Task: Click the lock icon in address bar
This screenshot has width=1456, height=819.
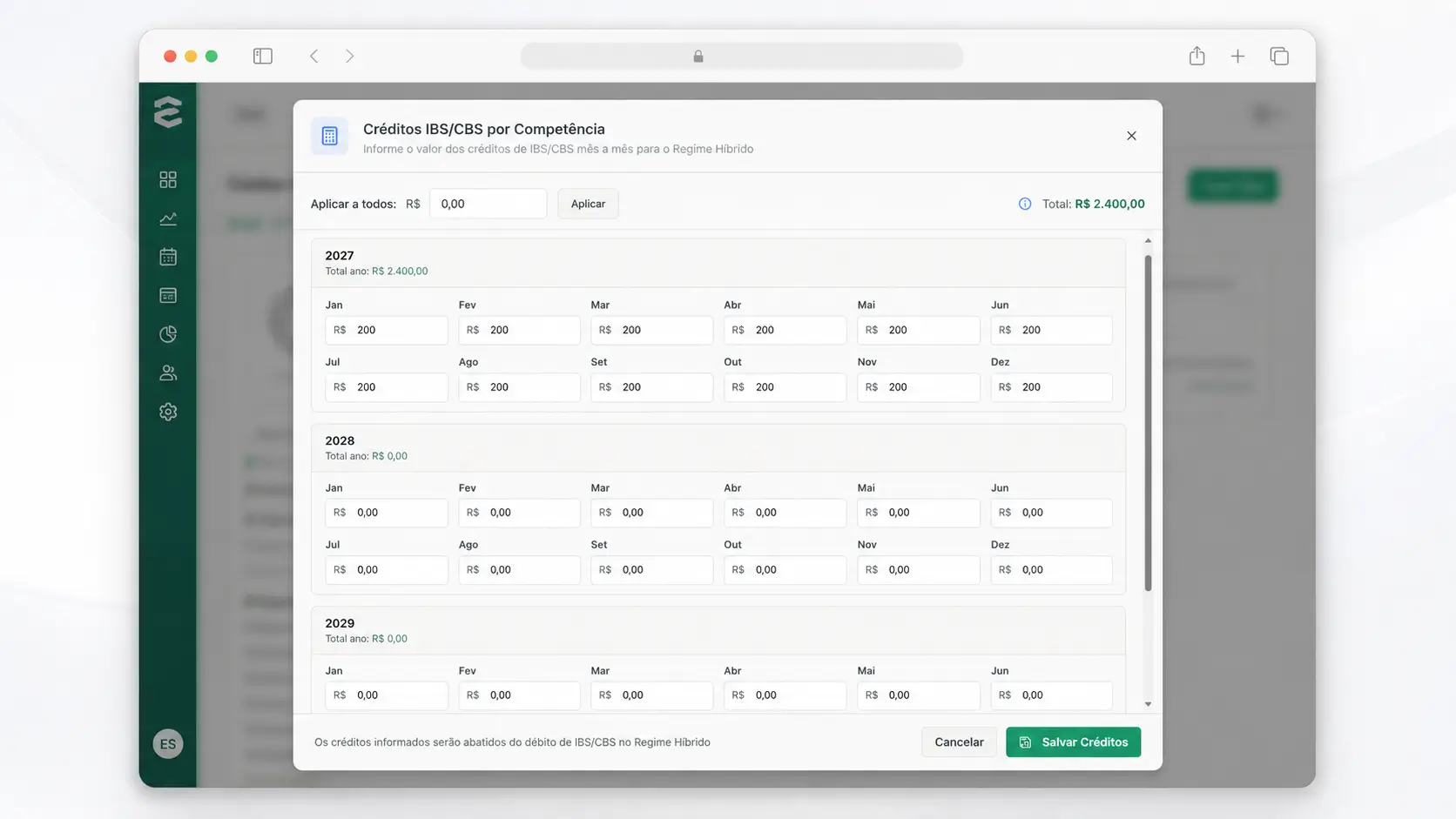Action: pos(698,56)
